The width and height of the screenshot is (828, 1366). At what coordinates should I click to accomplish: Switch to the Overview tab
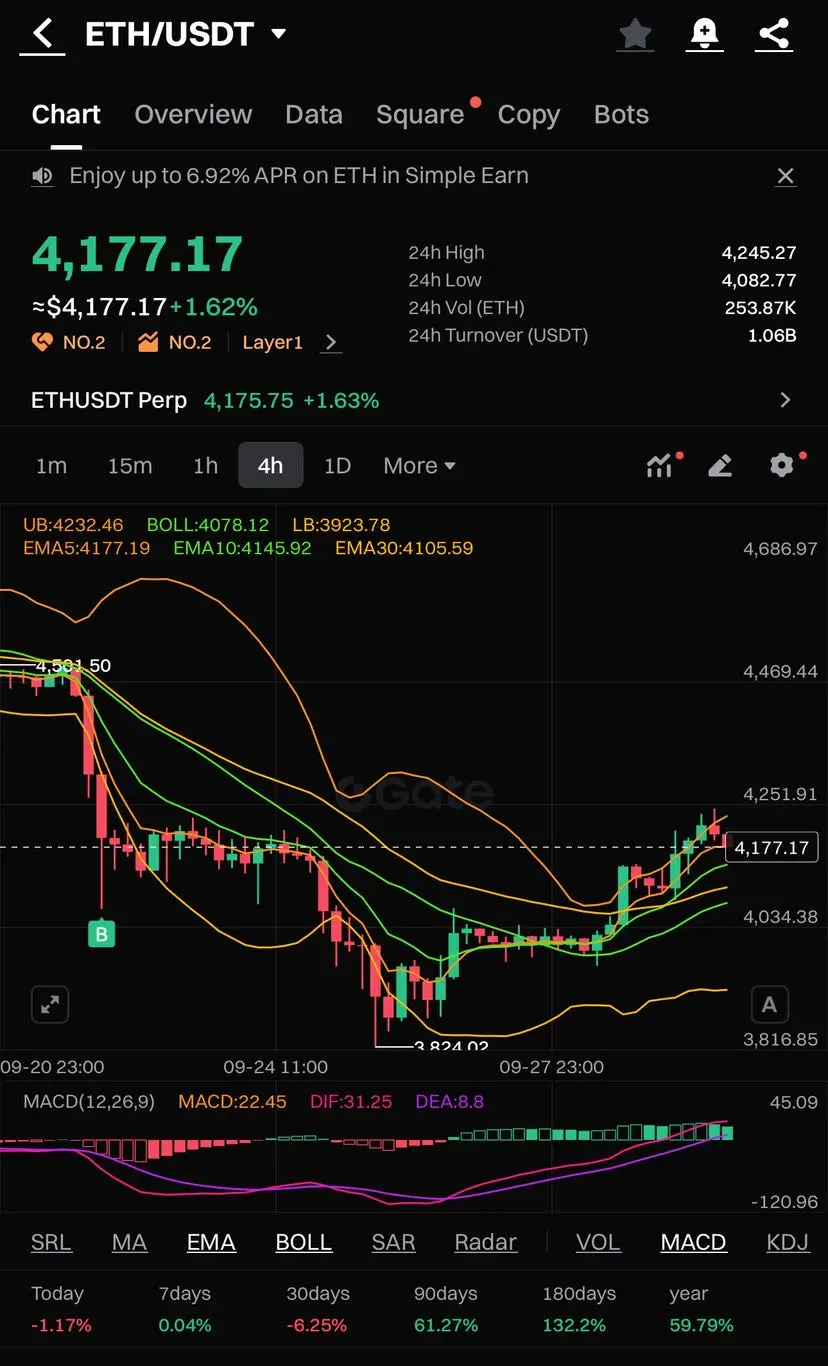click(x=193, y=115)
